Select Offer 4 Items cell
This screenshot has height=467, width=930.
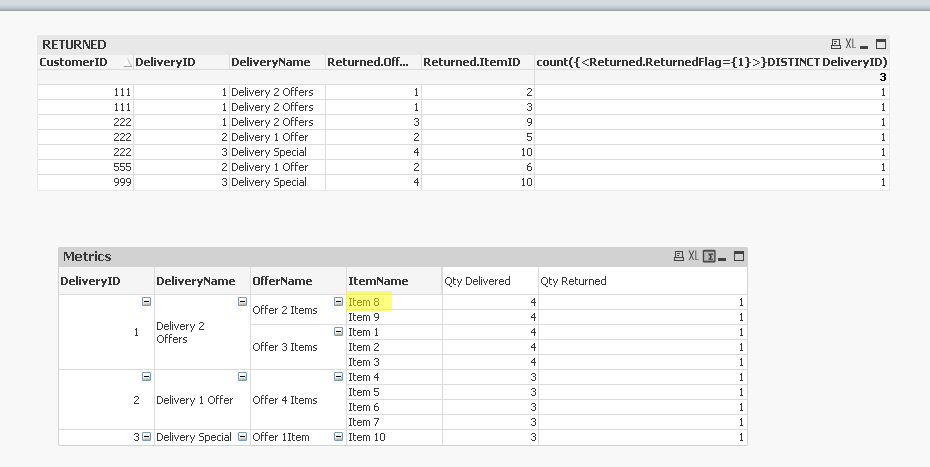(x=299, y=400)
